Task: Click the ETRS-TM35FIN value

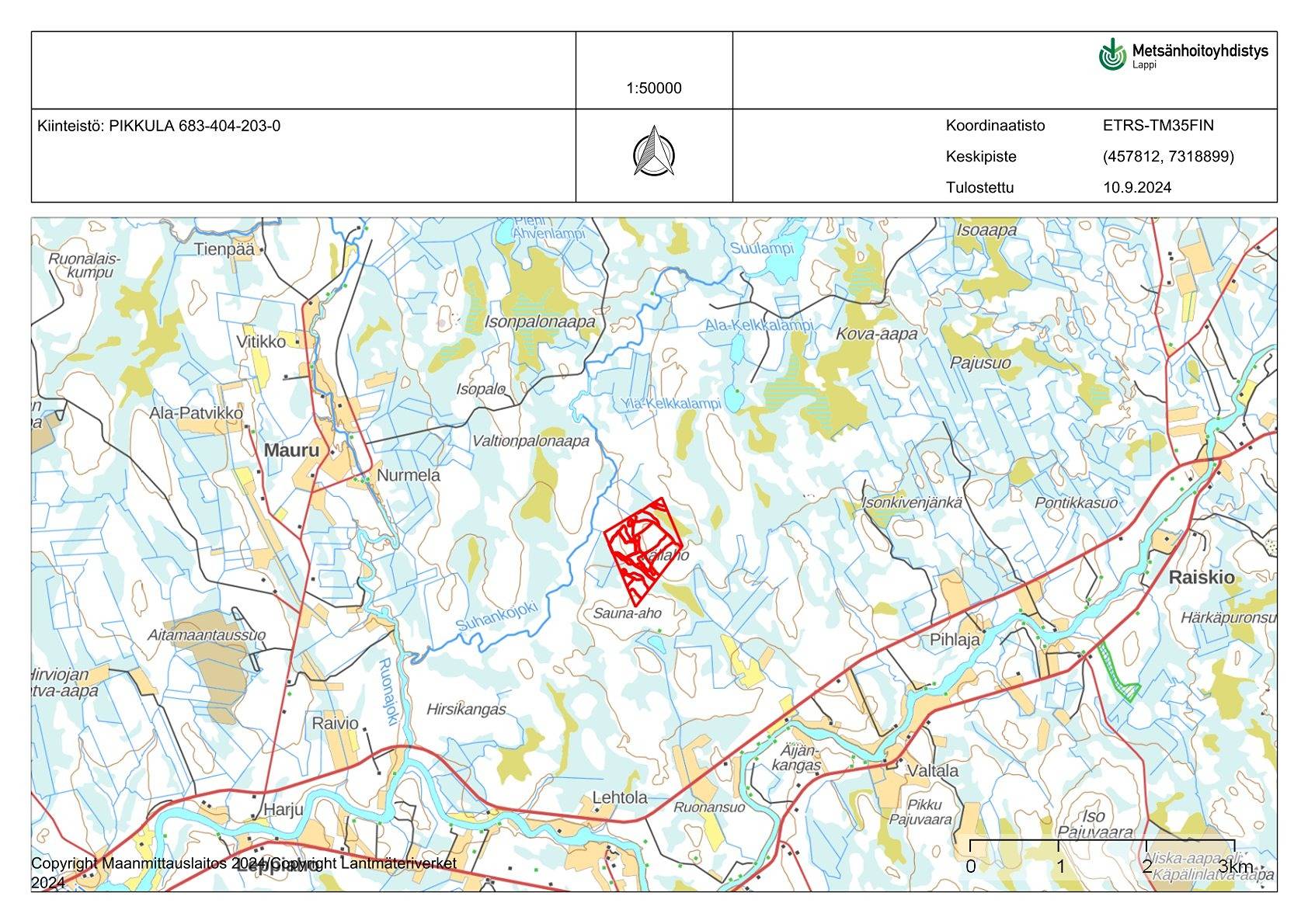Action: (1157, 126)
